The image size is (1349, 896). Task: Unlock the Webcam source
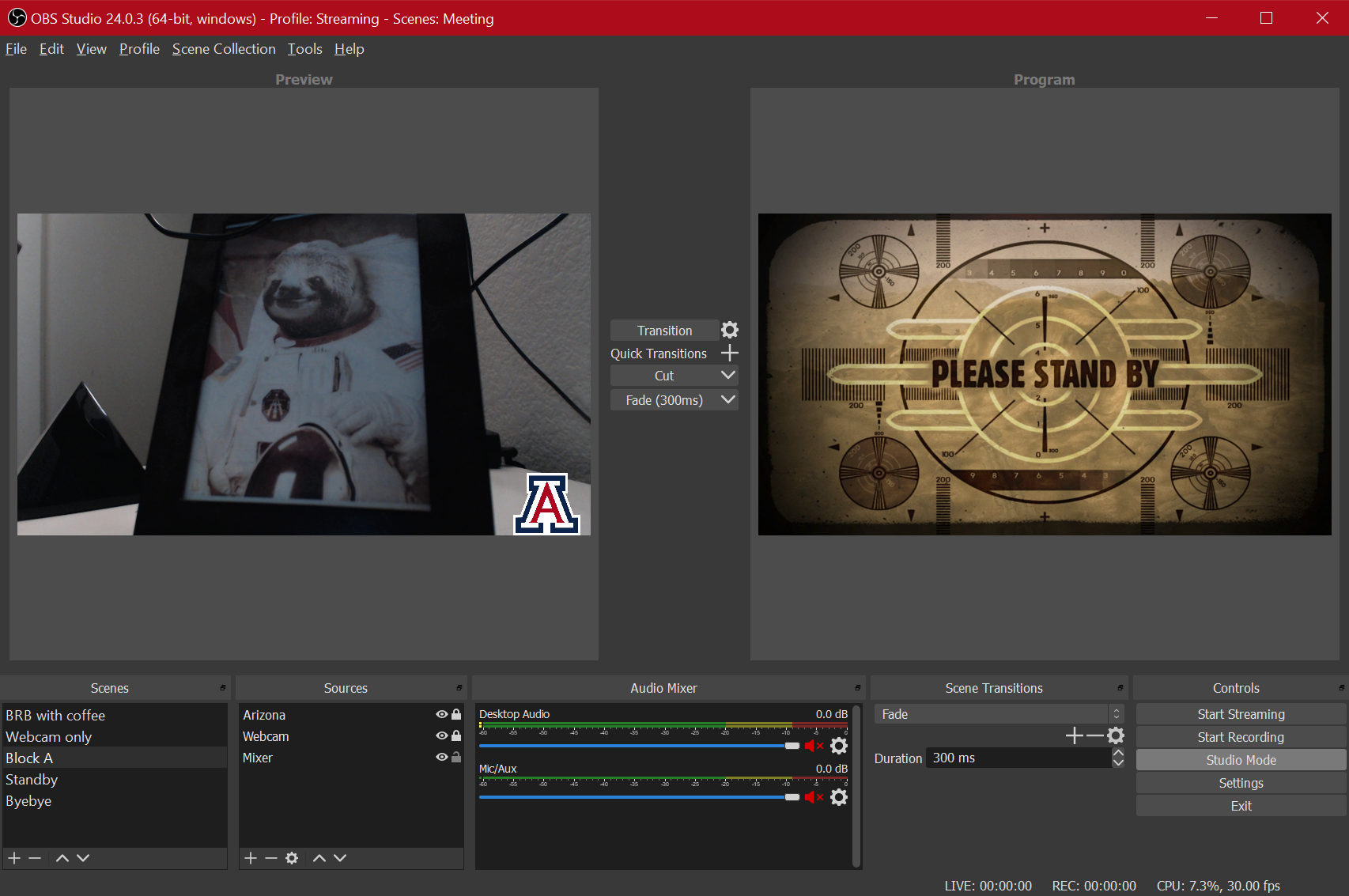(x=456, y=735)
